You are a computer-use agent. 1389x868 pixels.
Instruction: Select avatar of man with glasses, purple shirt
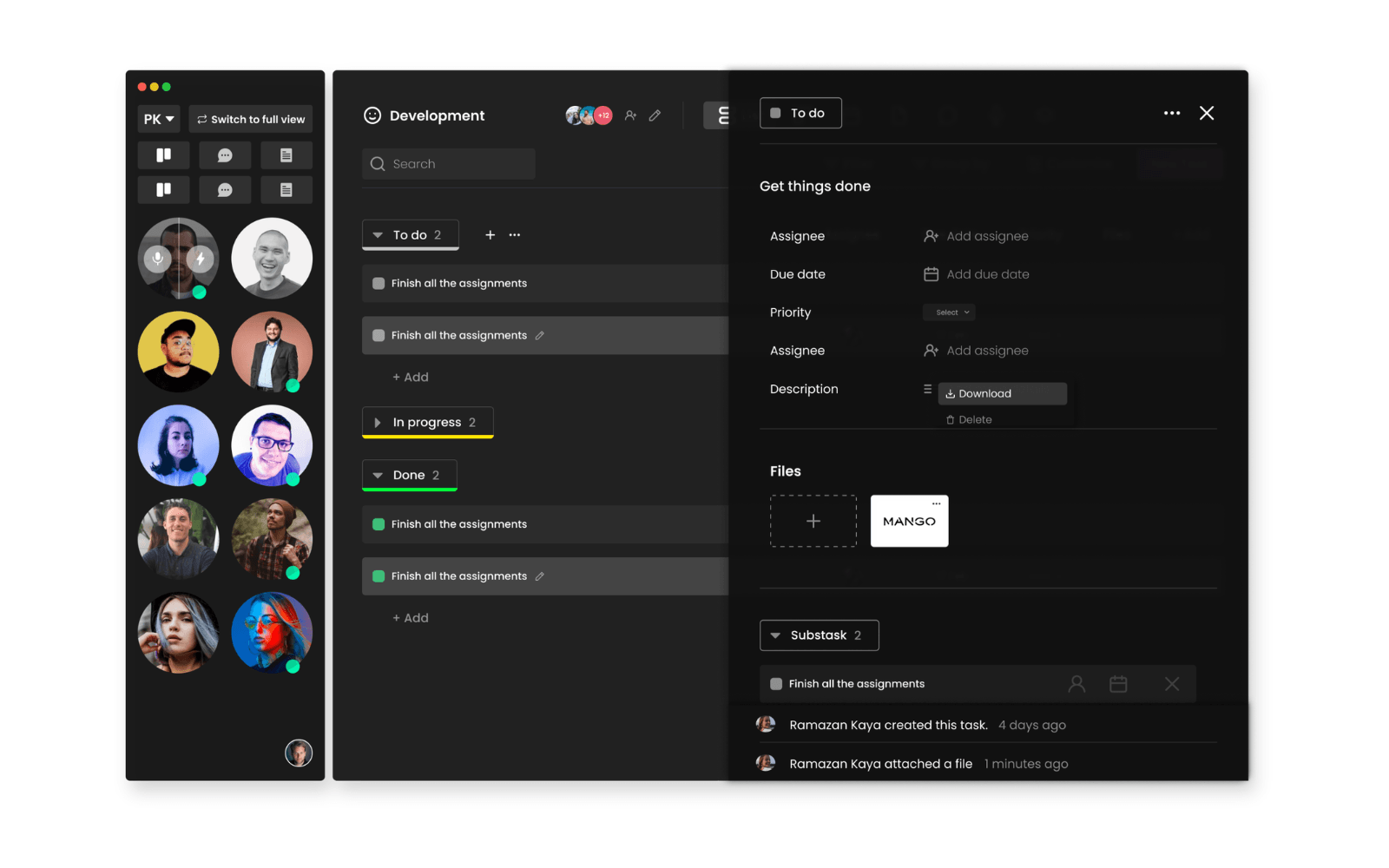coord(272,445)
